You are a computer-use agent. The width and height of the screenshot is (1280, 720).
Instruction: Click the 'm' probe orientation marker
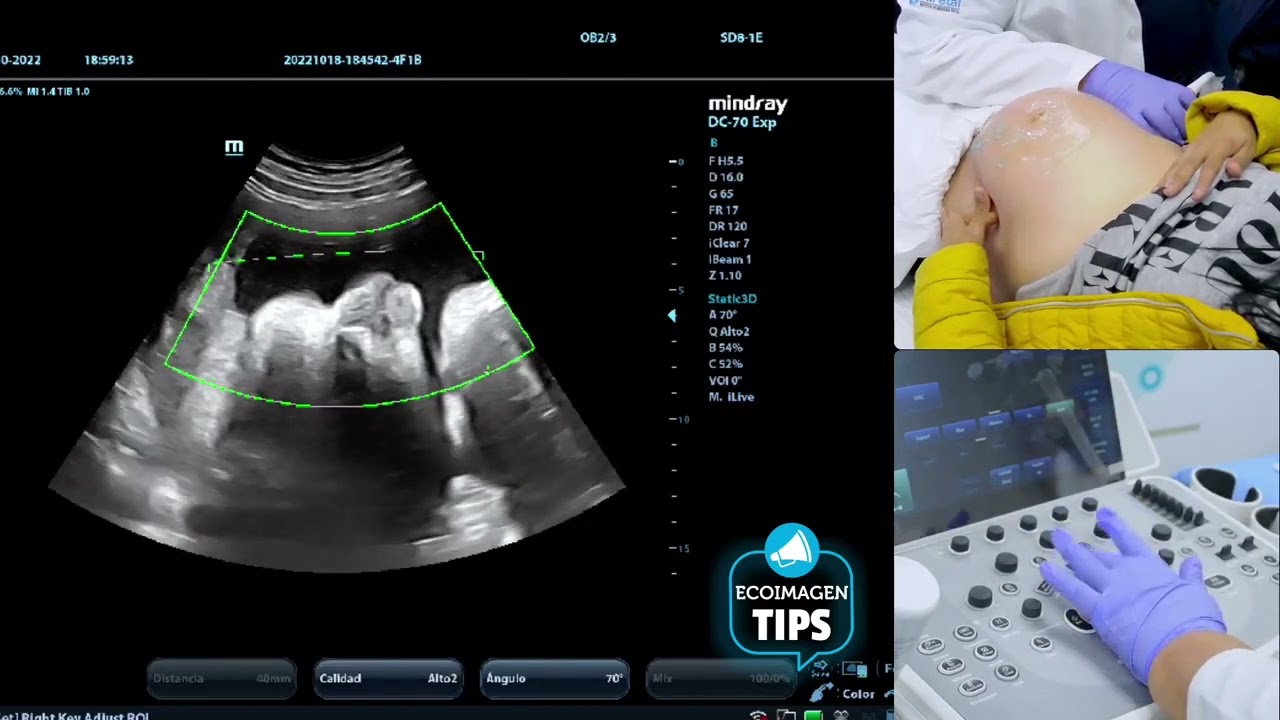pos(234,148)
